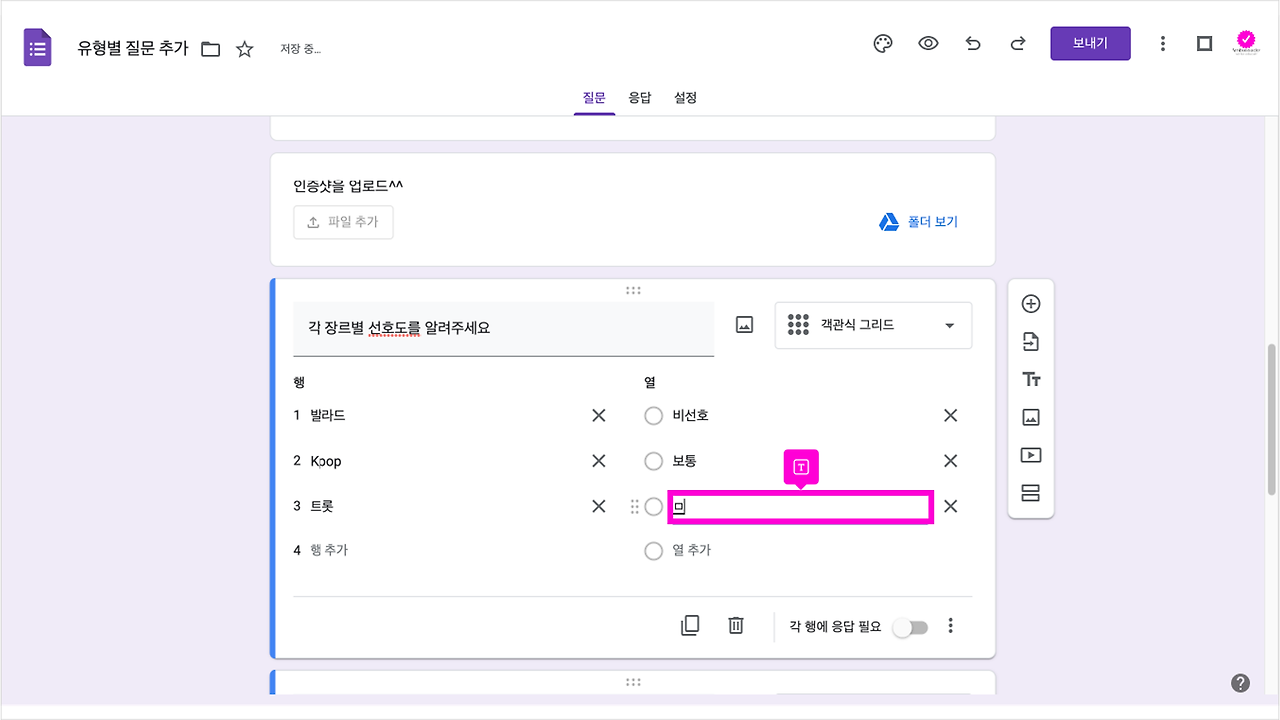Add a title and description block
Image resolution: width=1280 pixels, height=720 pixels.
(1031, 379)
